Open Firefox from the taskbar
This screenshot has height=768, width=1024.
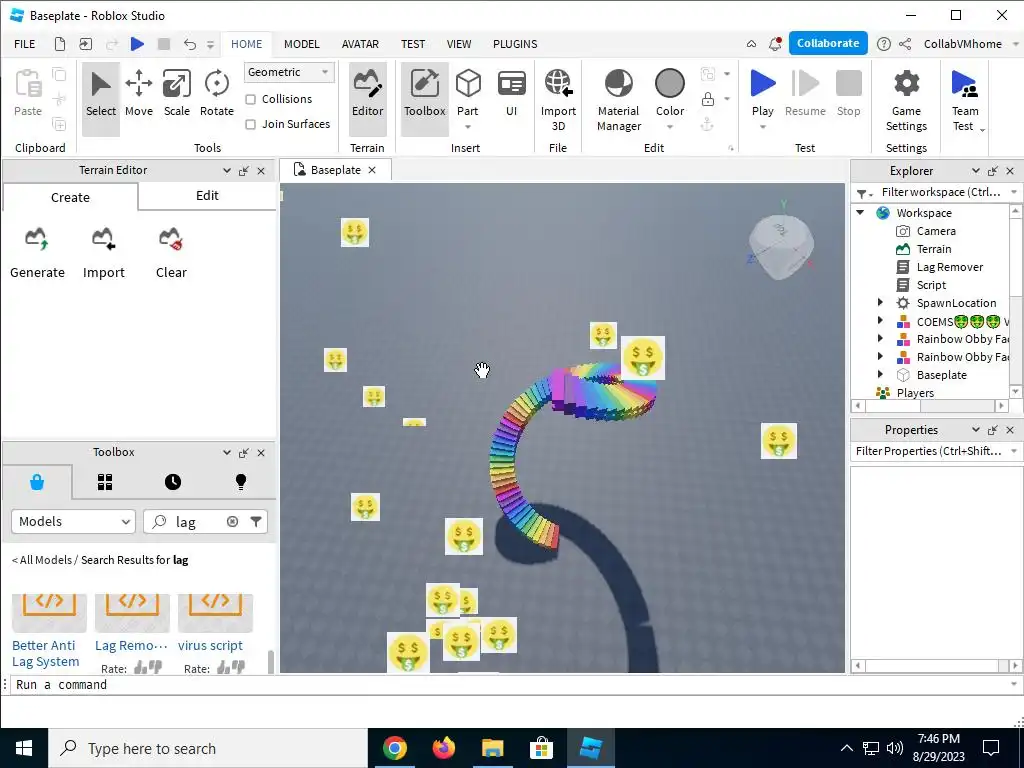pos(443,748)
